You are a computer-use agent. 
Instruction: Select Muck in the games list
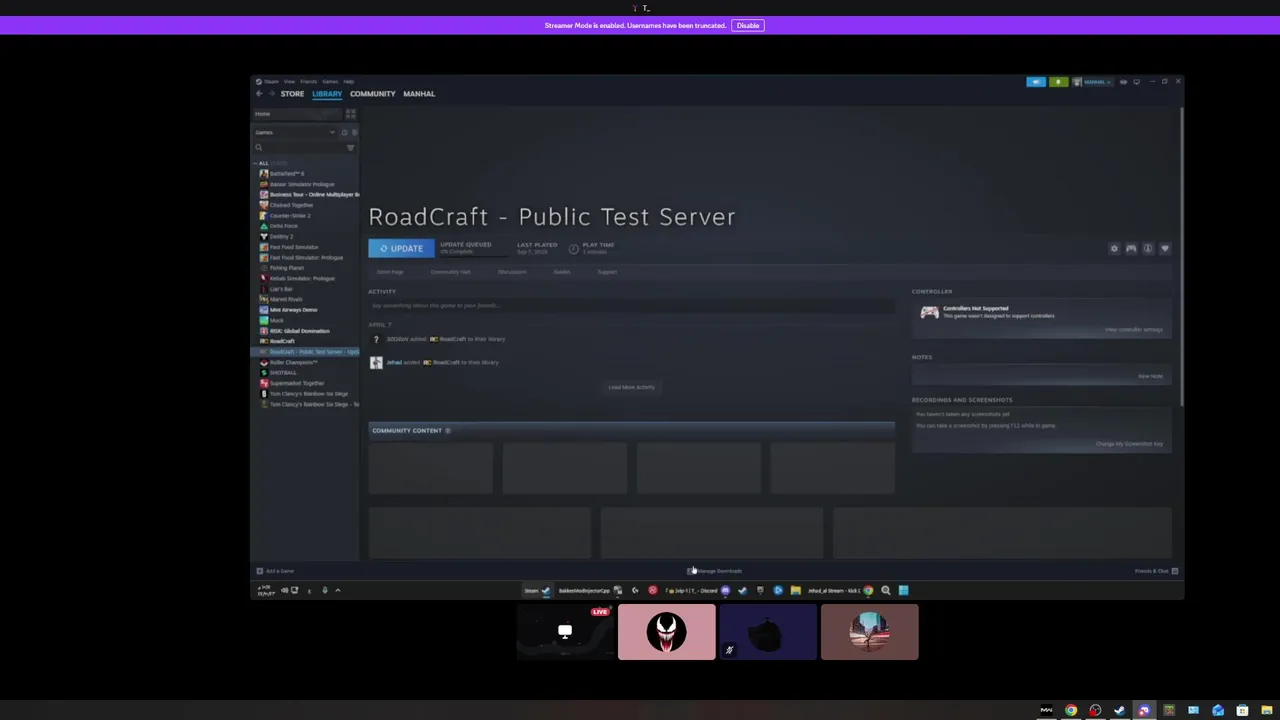(276, 320)
